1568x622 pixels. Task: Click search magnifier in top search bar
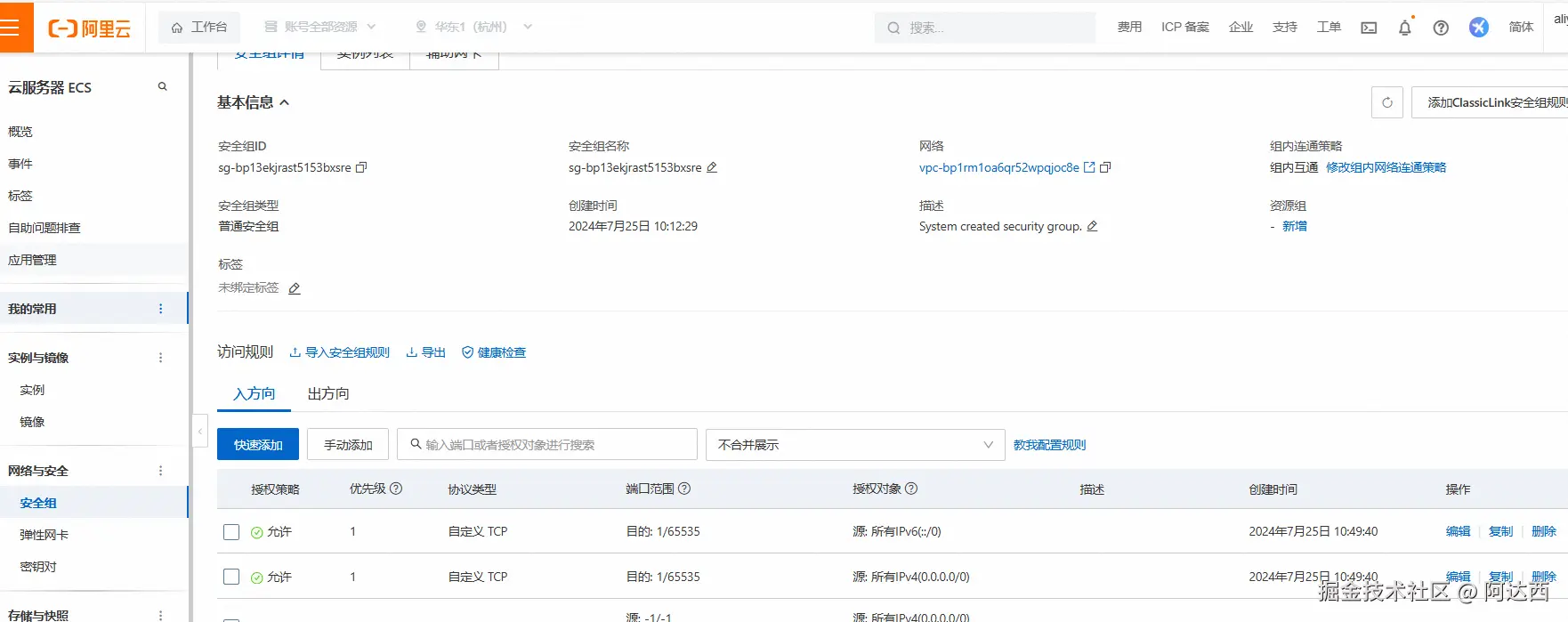[893, 28]
